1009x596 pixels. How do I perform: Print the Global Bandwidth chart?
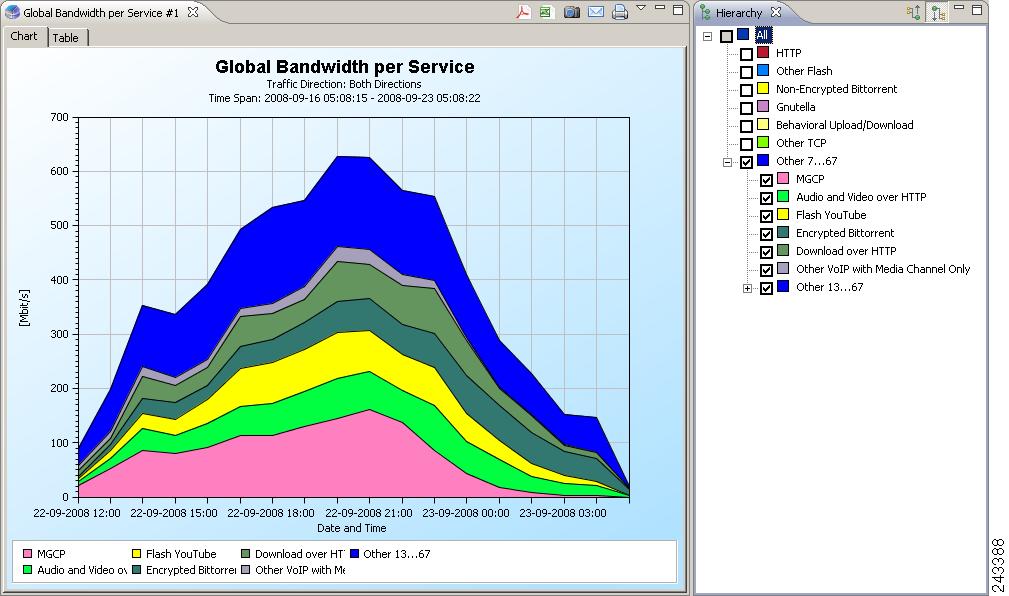coord(621,13)
